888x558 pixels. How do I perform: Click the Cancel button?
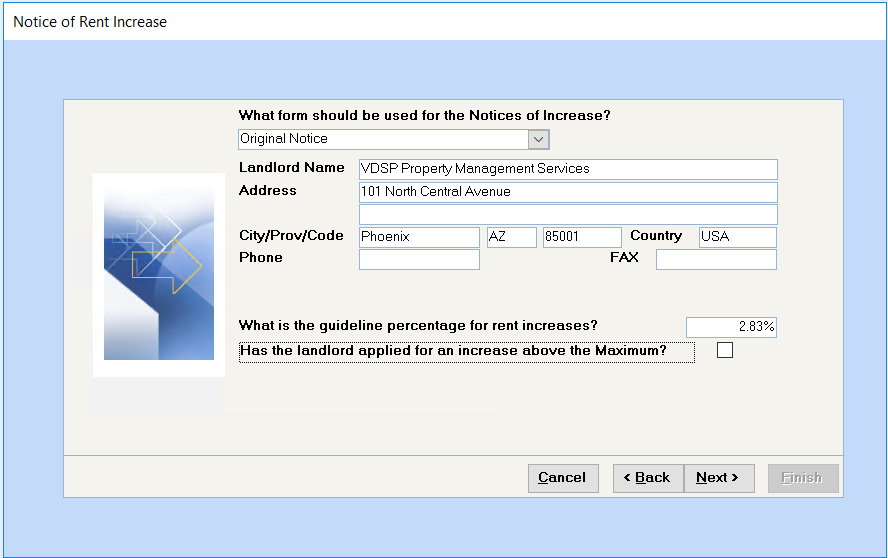click(x=563, y=478)
